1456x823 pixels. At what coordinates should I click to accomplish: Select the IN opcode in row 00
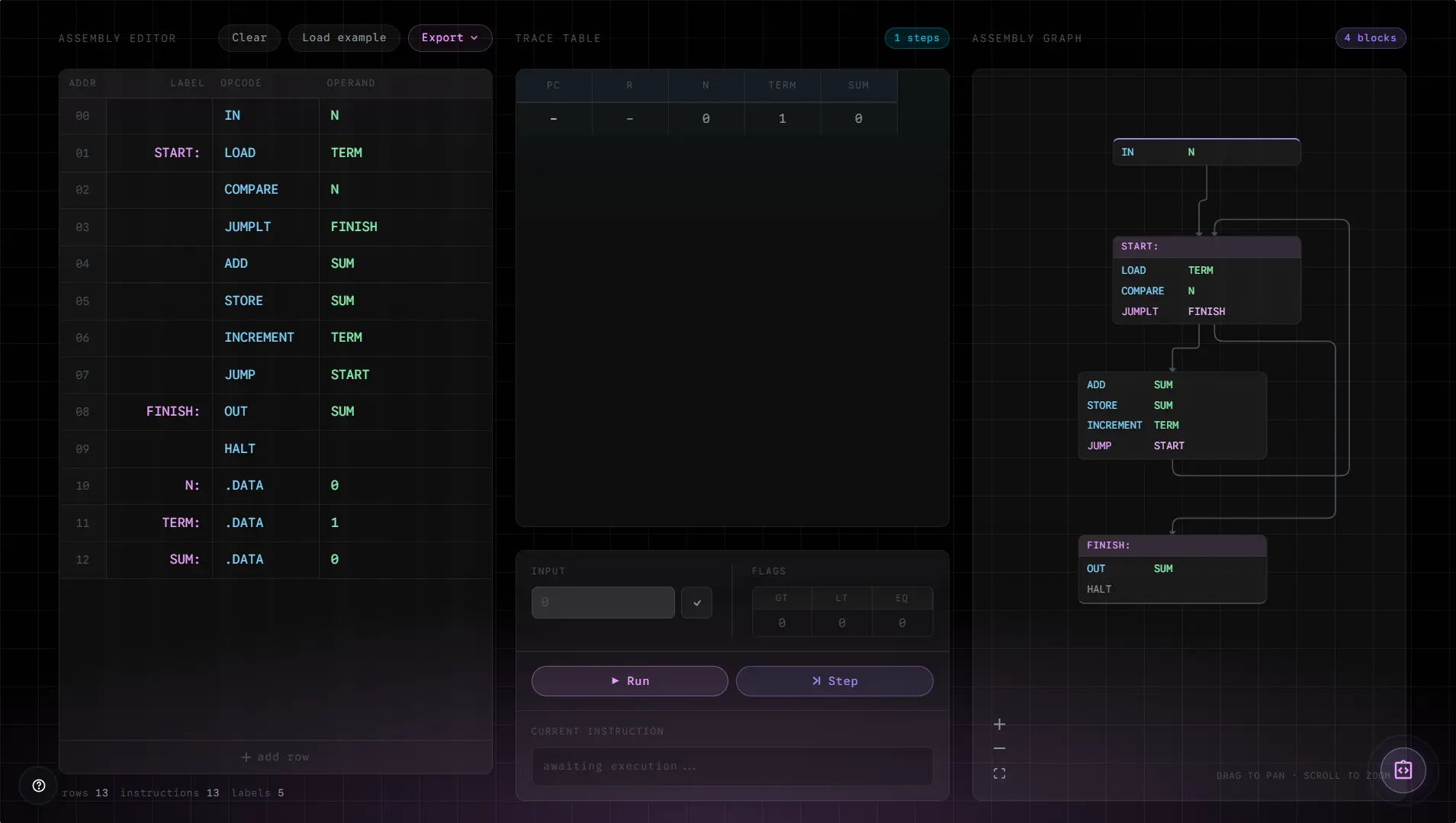point(233,116)
